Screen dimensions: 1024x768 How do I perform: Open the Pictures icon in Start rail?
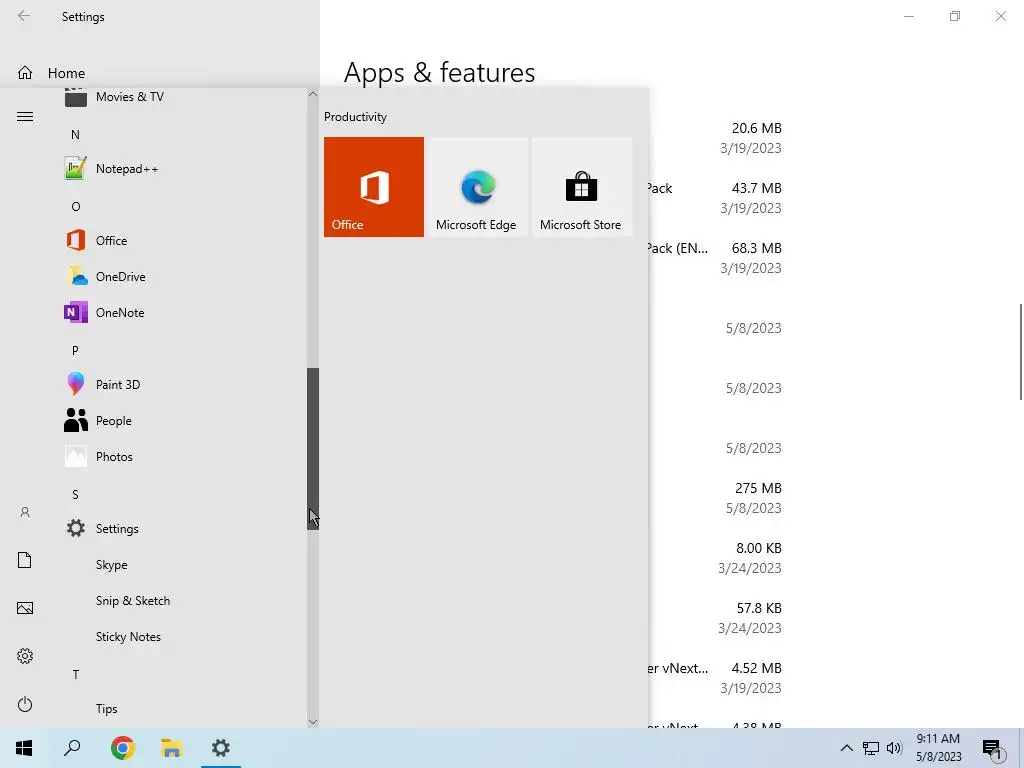point(25,608)
